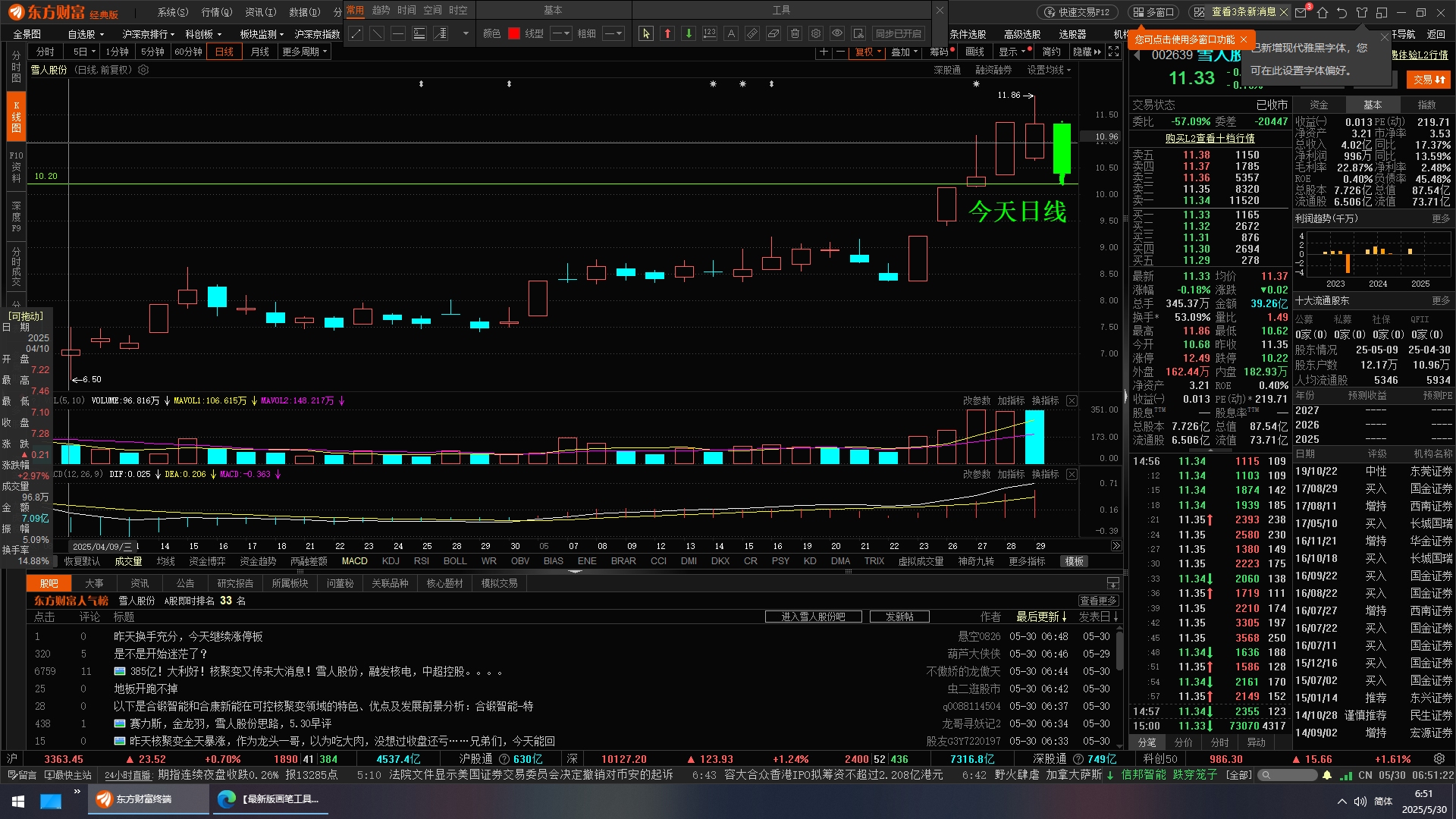This screenshot has width=1456, height=819.
Task: Select the 123 number label tool
Action: coord(710,33)
